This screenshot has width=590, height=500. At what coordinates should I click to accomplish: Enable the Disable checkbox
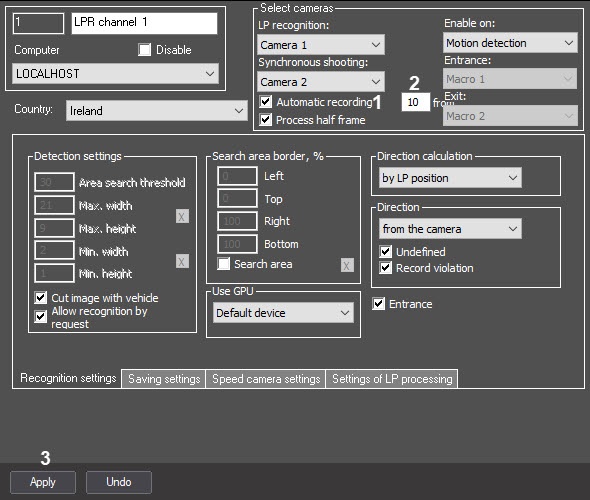click(144, 50)
